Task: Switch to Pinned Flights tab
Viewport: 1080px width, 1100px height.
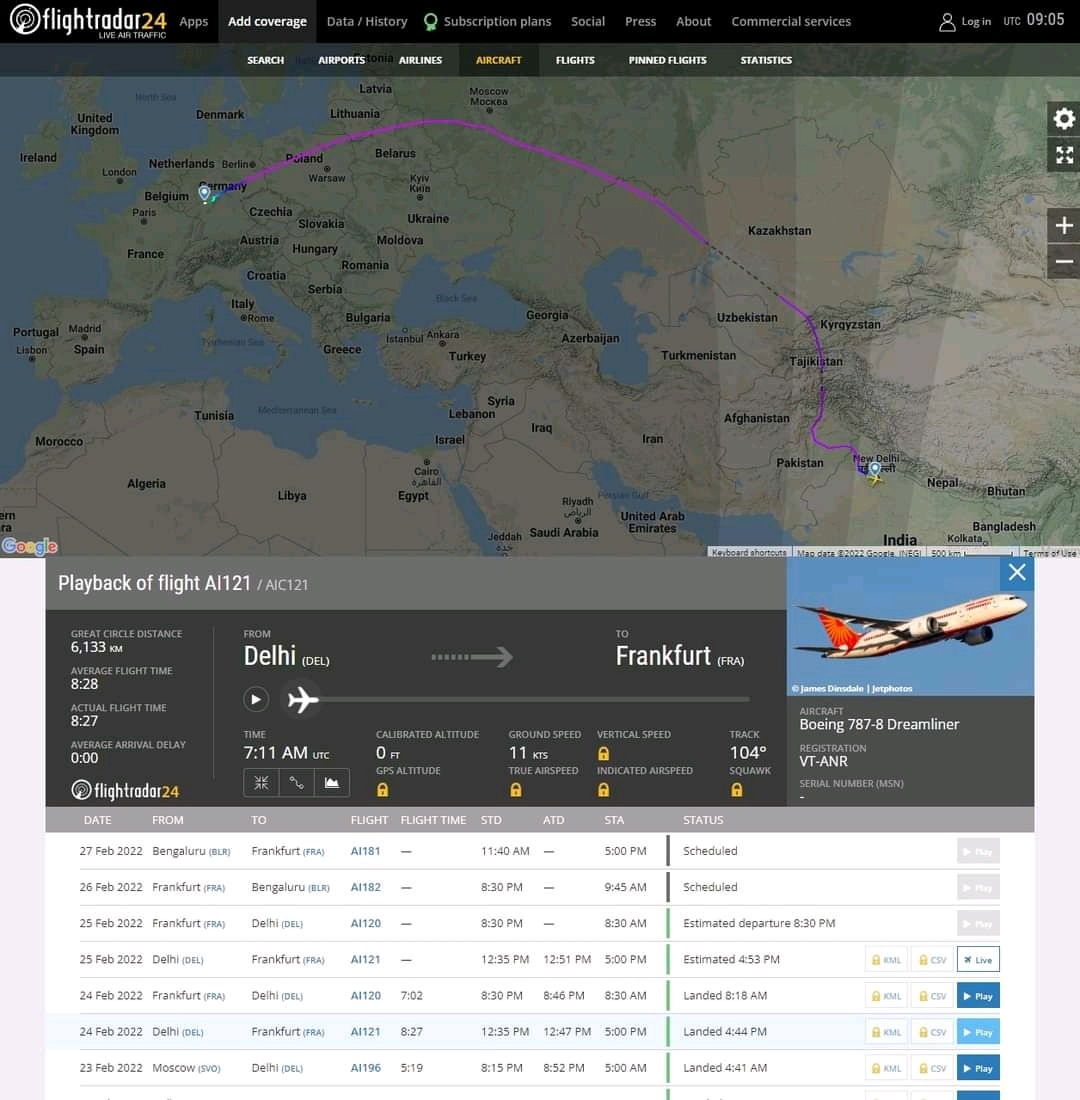Action: click(x=667, y=60)
